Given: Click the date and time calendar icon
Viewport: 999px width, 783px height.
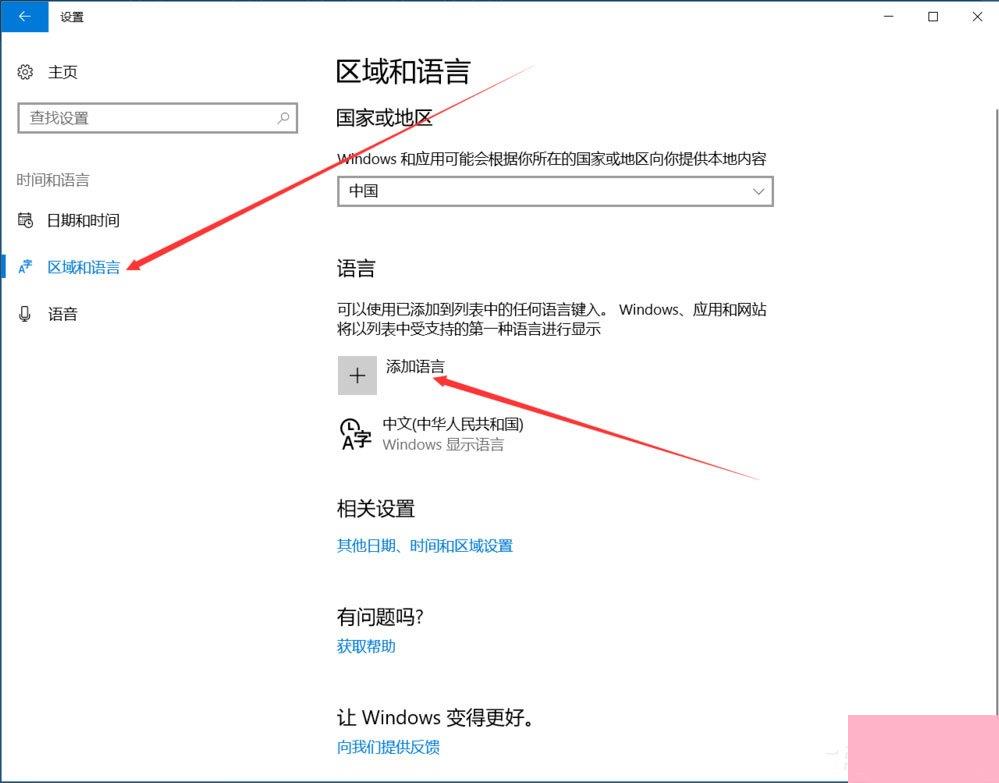Looking at the screenshot, I should 25,220.
